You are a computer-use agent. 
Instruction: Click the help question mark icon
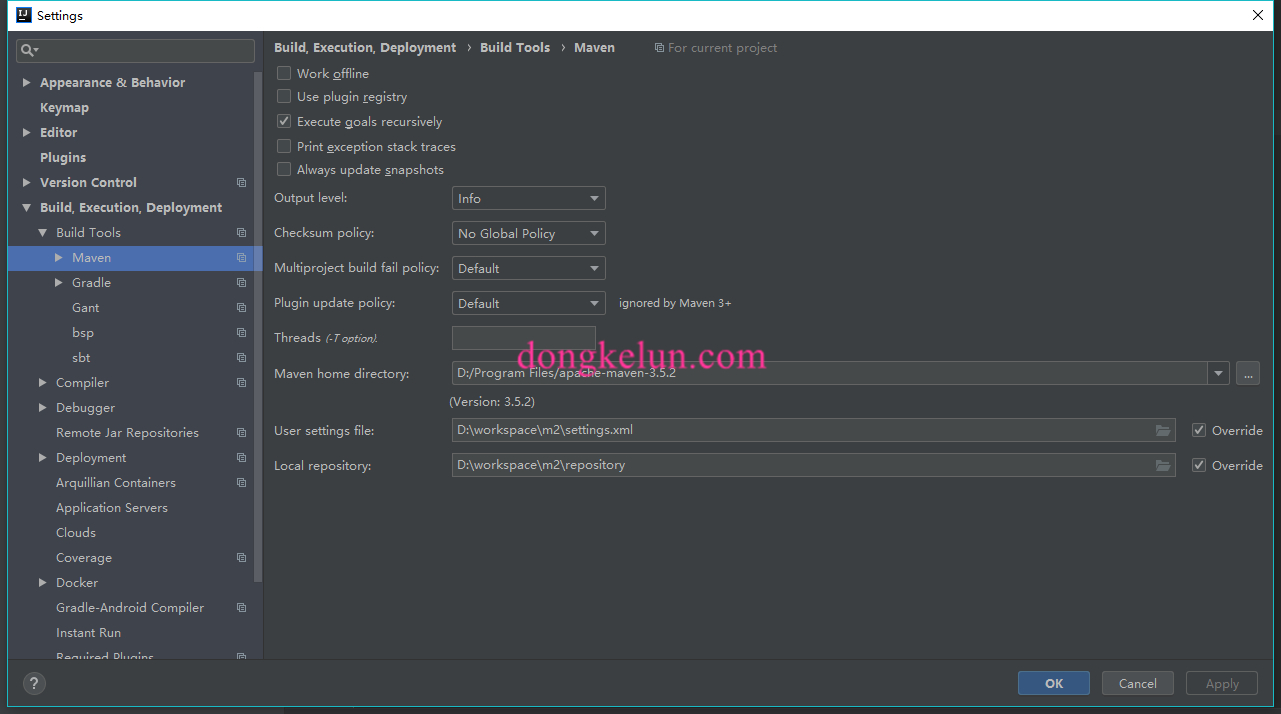pos(34,684)
